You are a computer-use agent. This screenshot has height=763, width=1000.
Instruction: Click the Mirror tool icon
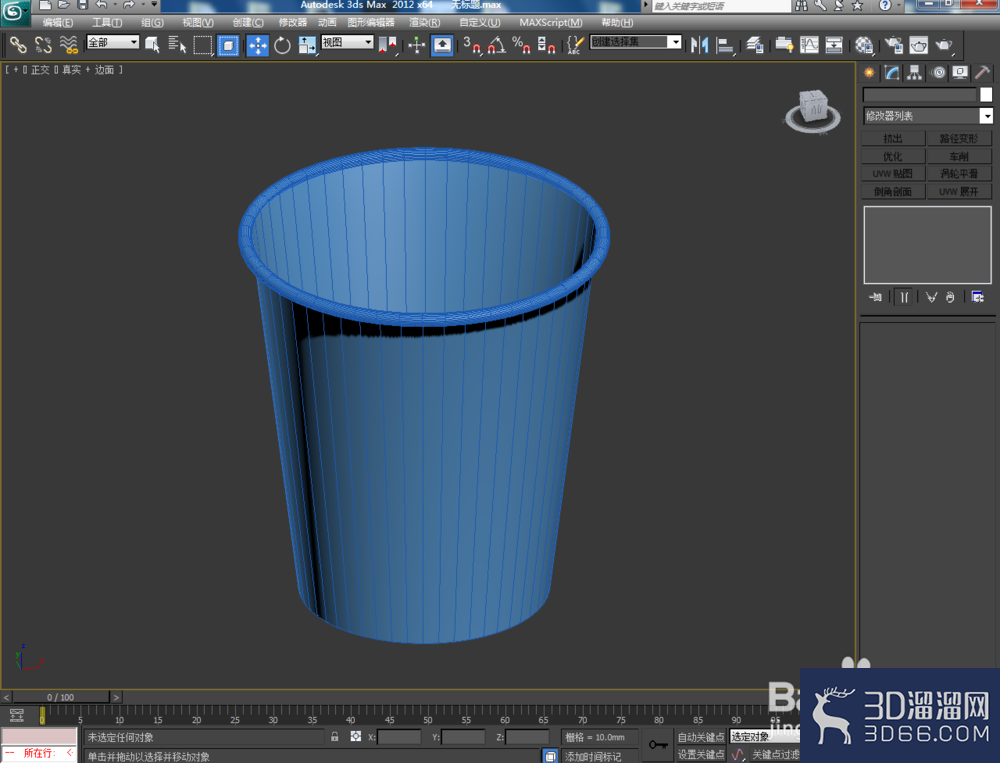pyautogui.click(x=700, y=45)
